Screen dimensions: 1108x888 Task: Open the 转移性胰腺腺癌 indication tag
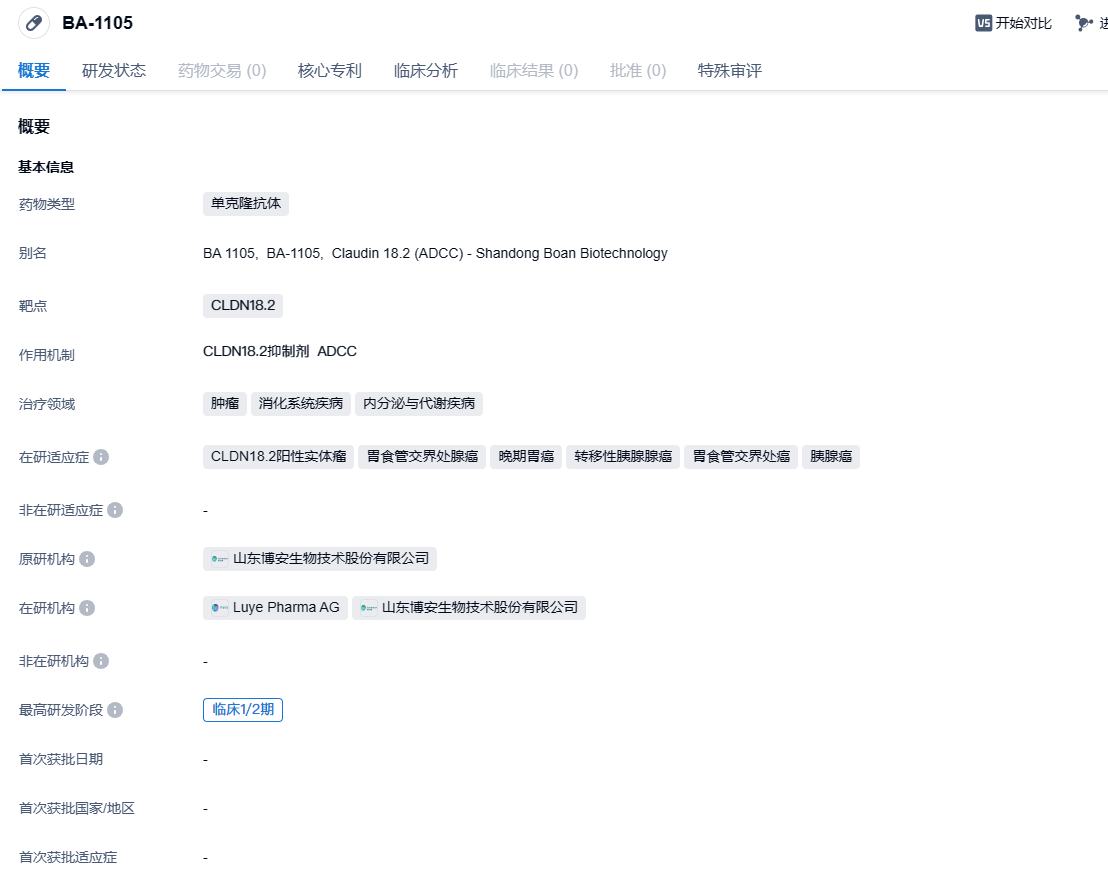pyautogui.click(x=623, y=457)
